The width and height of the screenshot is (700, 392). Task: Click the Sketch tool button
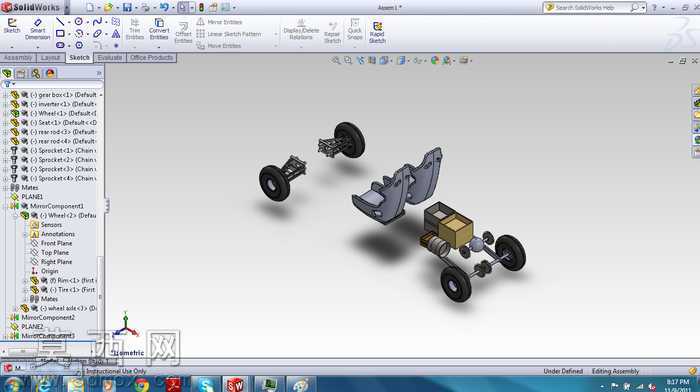tap(12, 26)
